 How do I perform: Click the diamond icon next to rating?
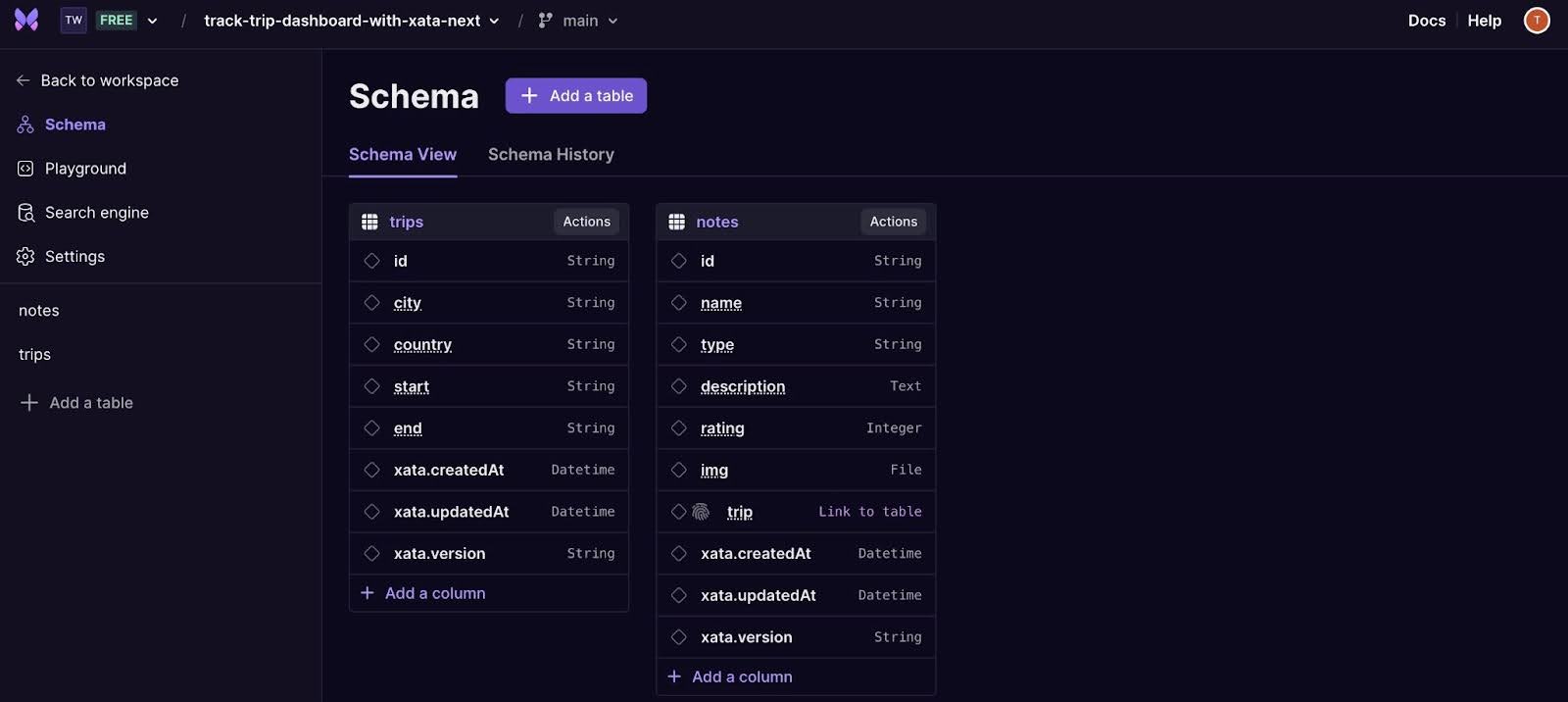point(678,428)
